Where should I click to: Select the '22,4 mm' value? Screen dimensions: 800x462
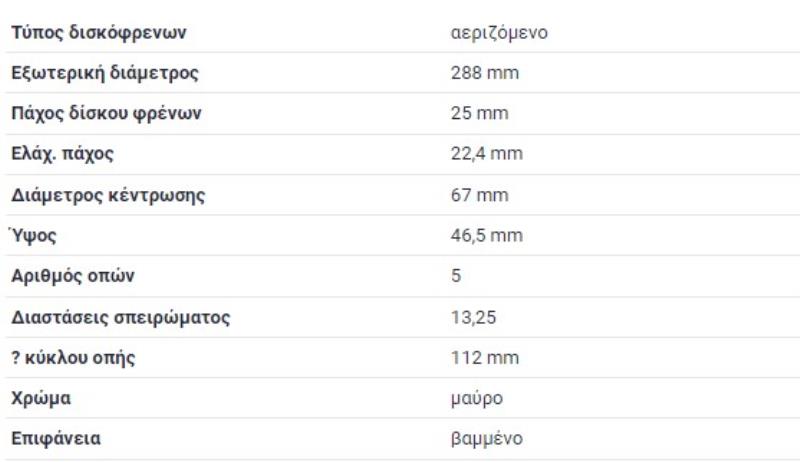487,154
